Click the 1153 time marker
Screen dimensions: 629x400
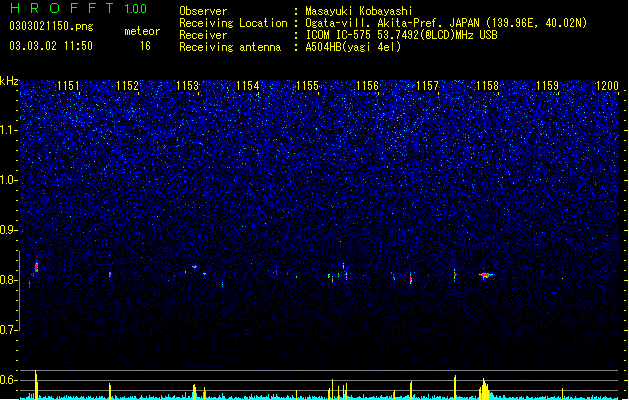(187, 86)
